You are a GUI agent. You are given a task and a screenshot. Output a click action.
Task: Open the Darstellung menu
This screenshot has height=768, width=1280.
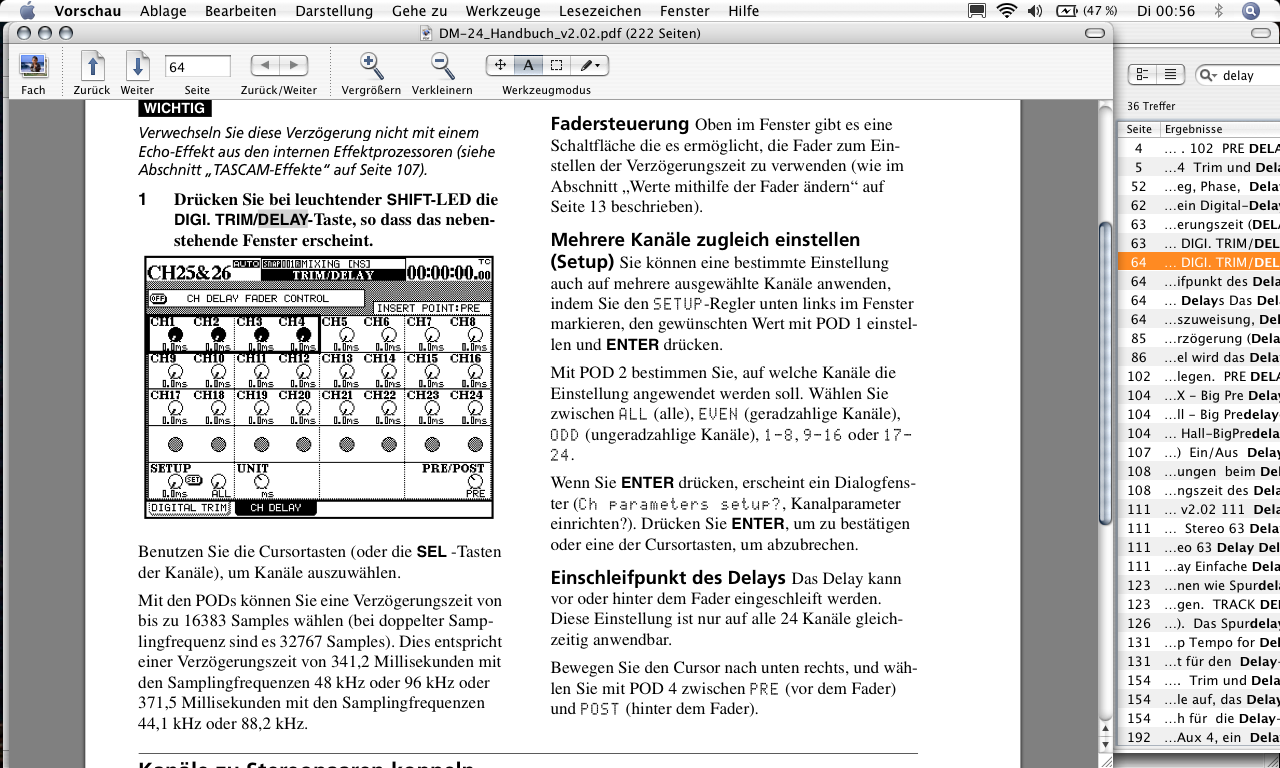coord(334,11)
